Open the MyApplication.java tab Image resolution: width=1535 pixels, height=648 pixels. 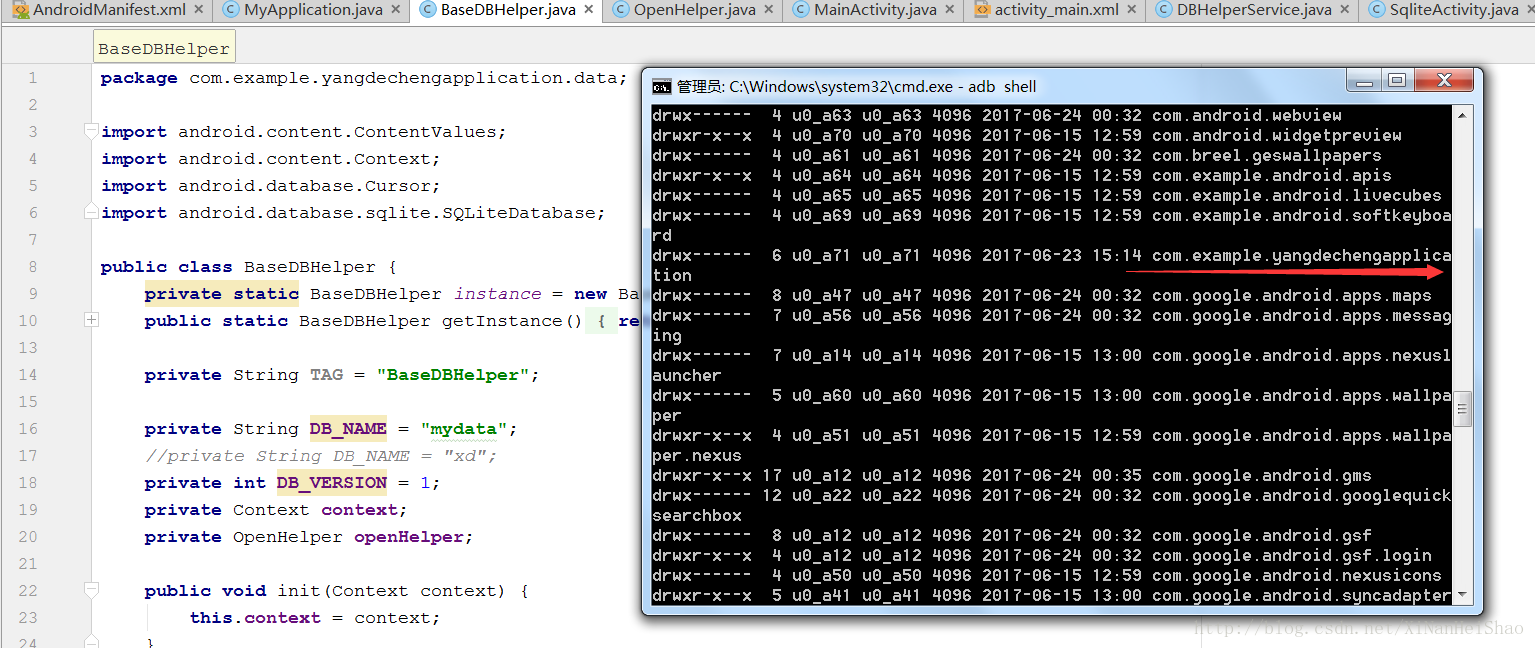pos(313,10)
